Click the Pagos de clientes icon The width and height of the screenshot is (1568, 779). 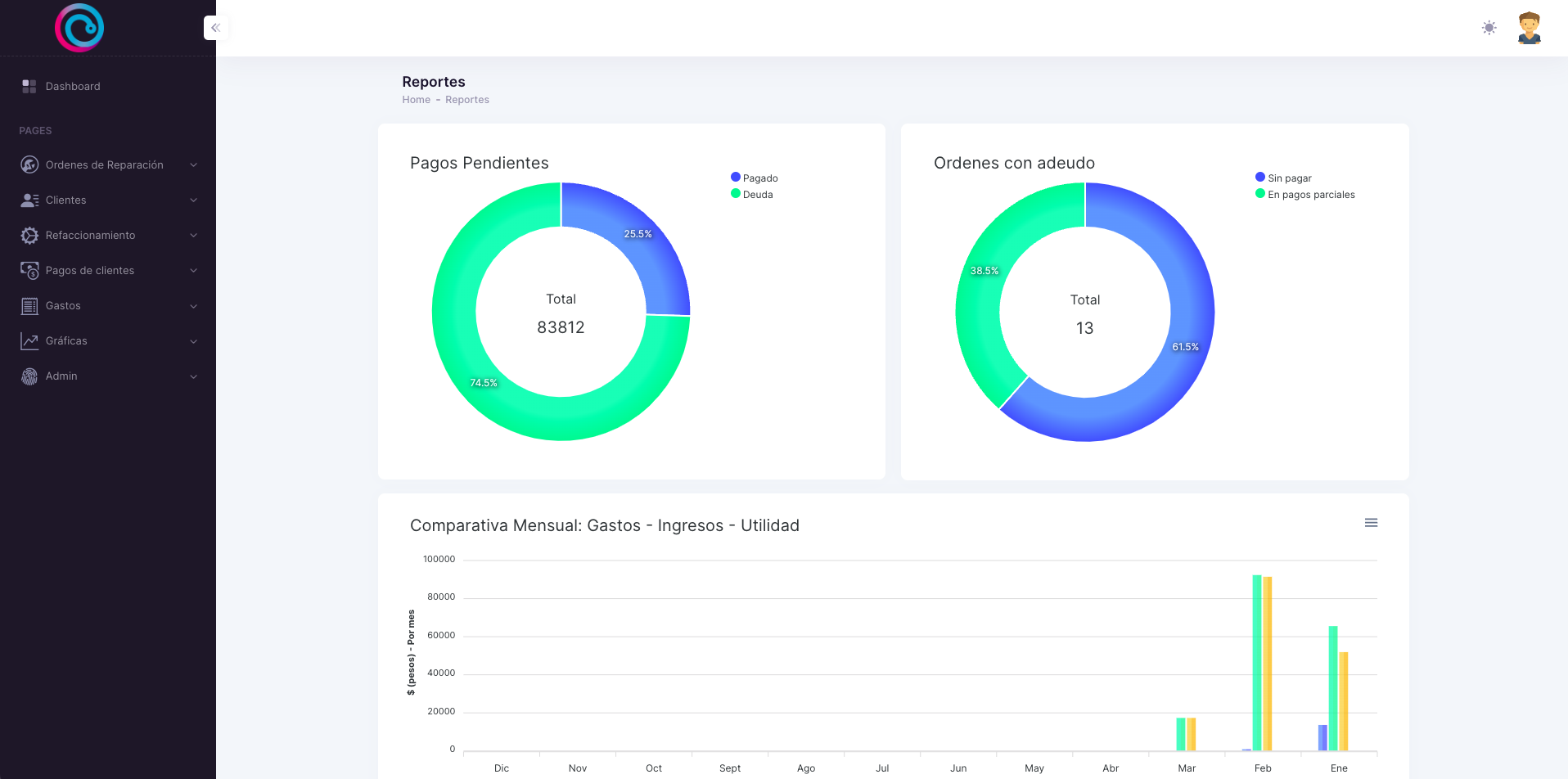tap(29, 271)
